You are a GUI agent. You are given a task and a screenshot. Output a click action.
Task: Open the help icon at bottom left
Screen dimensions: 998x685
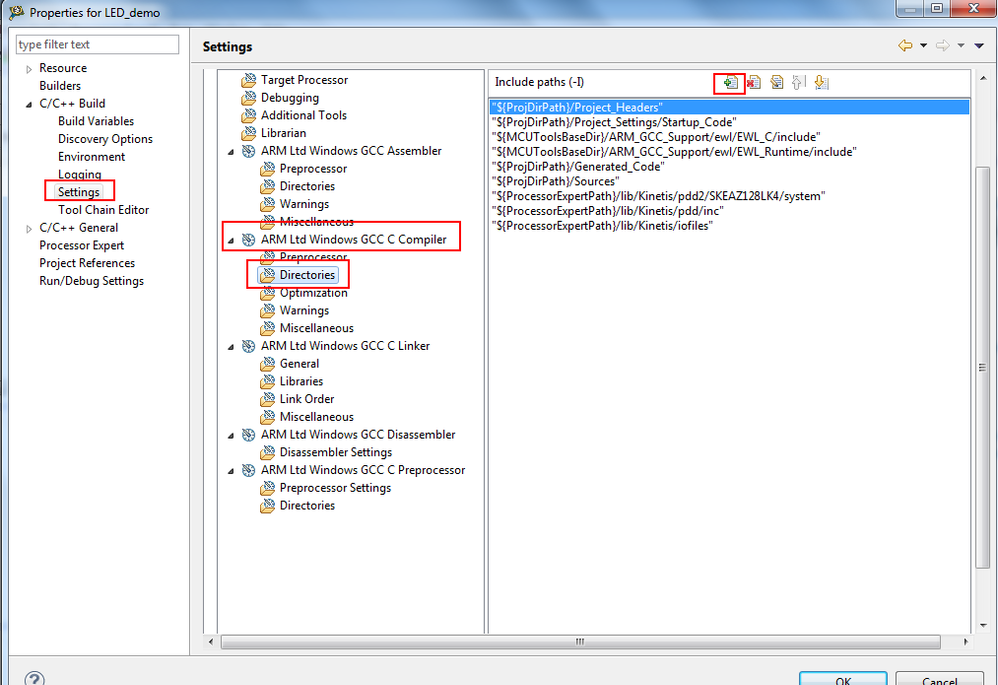[35, 678]
